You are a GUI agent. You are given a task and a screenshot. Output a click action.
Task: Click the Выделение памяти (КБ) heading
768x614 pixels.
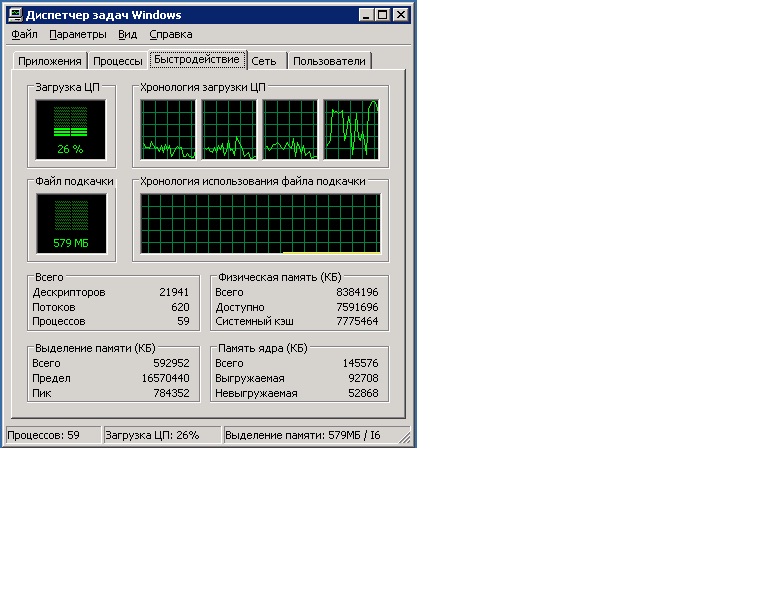(95, 348)
